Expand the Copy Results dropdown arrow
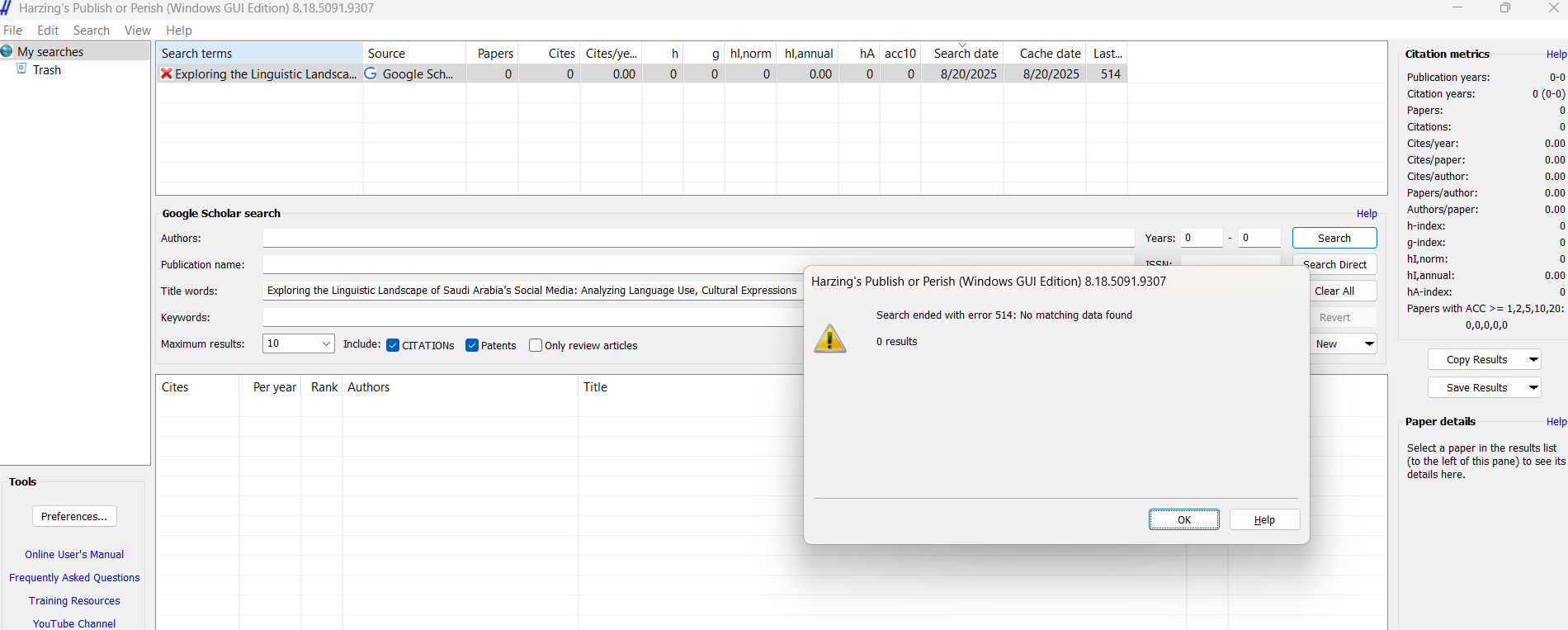Image resolution: width=1568 pixels, height=630 pixels. point(1533,359)
